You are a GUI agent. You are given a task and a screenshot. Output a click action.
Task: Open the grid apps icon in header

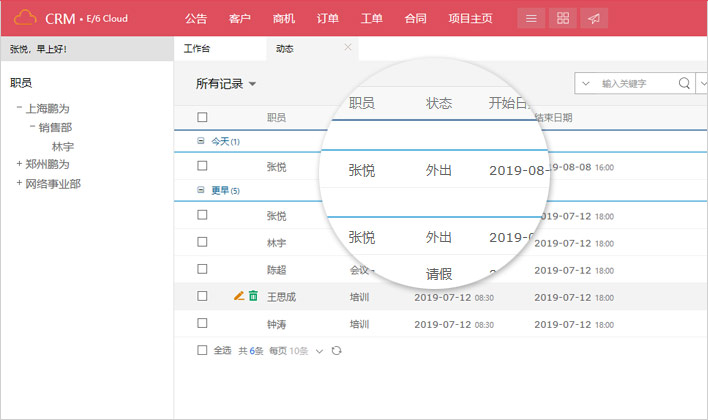click(563, 18)
